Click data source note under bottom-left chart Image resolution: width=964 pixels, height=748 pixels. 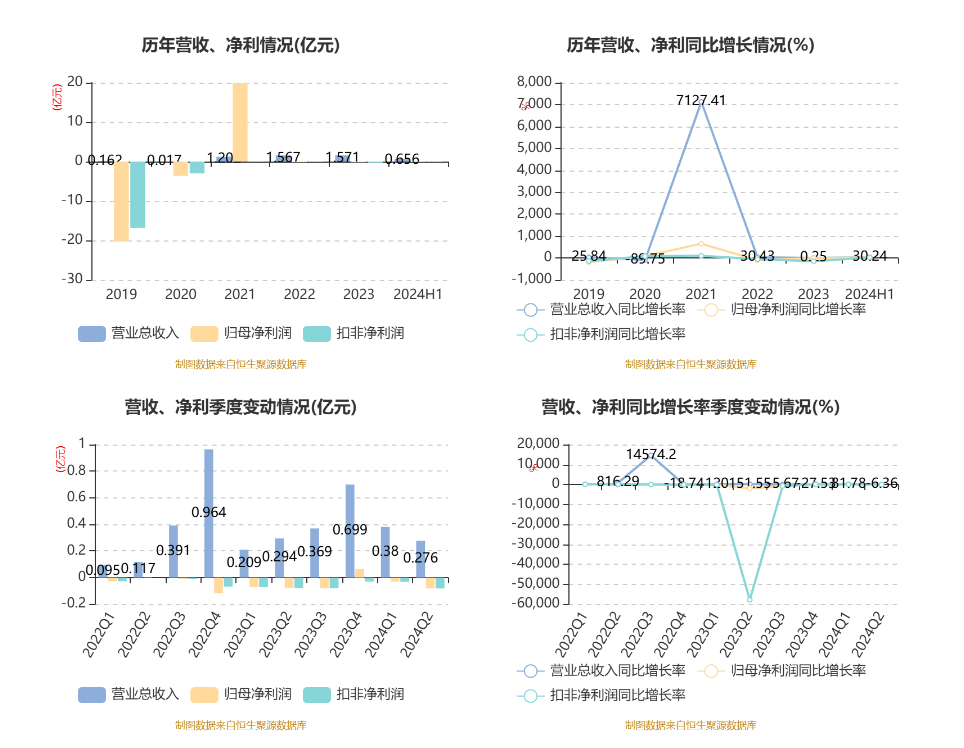[x=240, y=725]
